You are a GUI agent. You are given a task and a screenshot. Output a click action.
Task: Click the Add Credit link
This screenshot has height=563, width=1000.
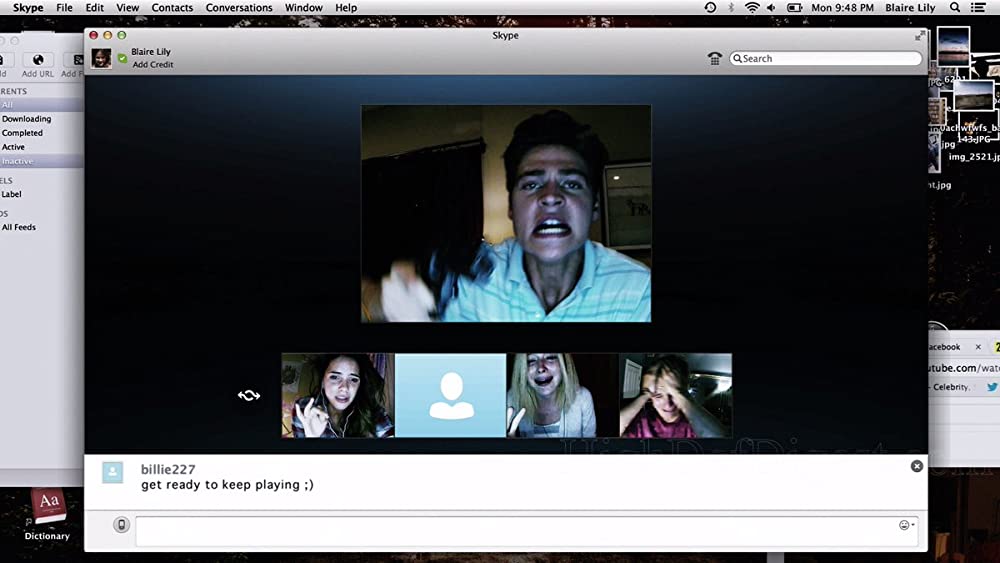point(153,65)
